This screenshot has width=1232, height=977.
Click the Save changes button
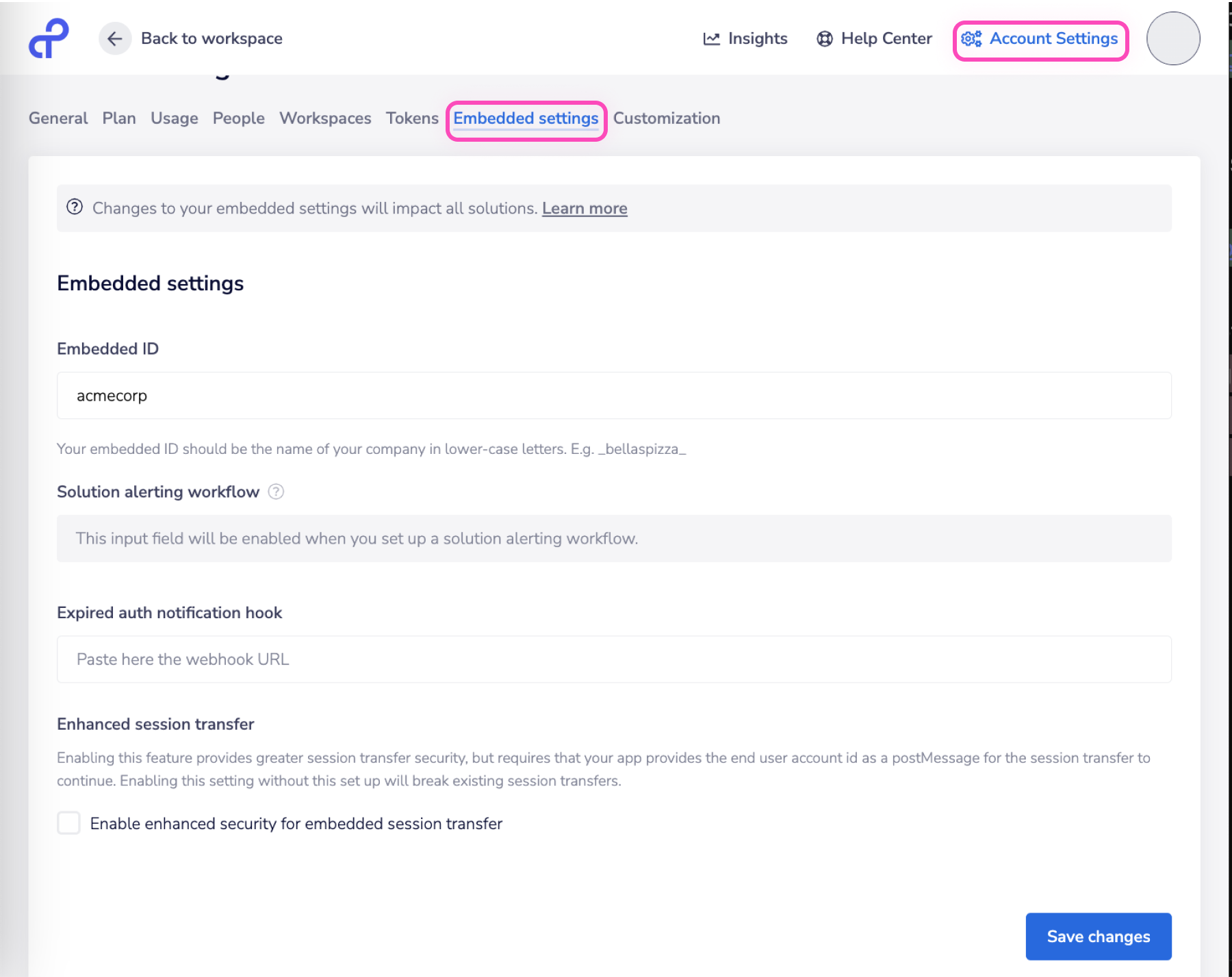tap(1098, 936)
